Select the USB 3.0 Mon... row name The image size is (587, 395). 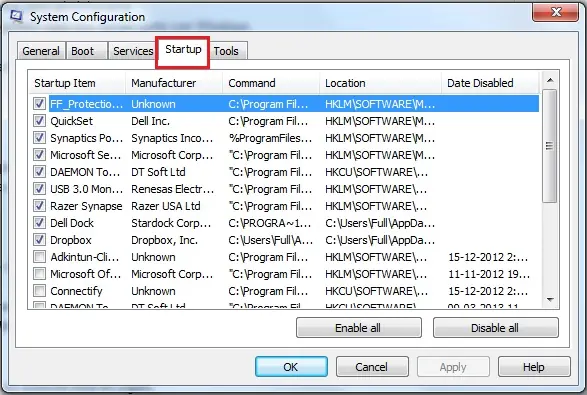point(86,189)
